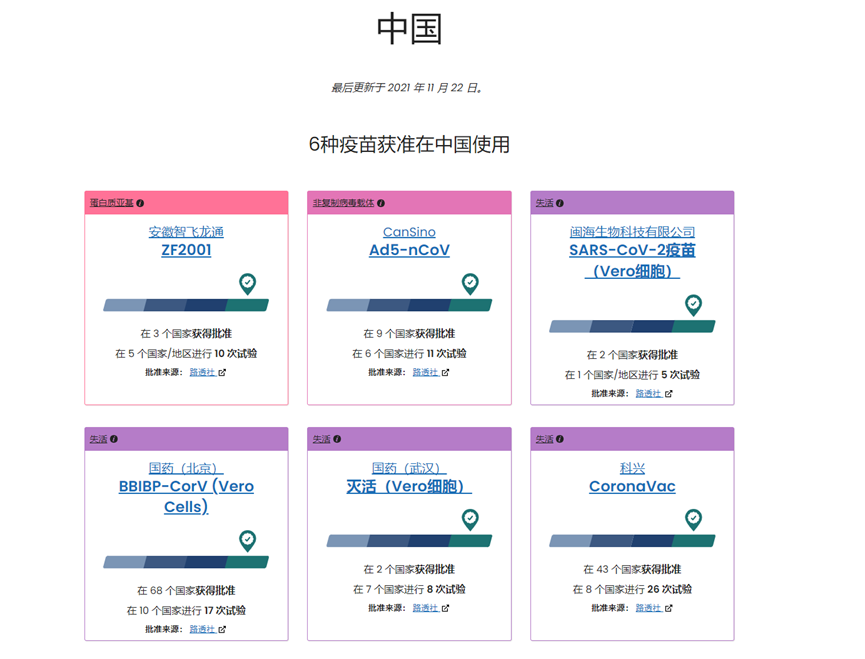Click progress bar in CoronaVac card

click(x=632, y=541)
